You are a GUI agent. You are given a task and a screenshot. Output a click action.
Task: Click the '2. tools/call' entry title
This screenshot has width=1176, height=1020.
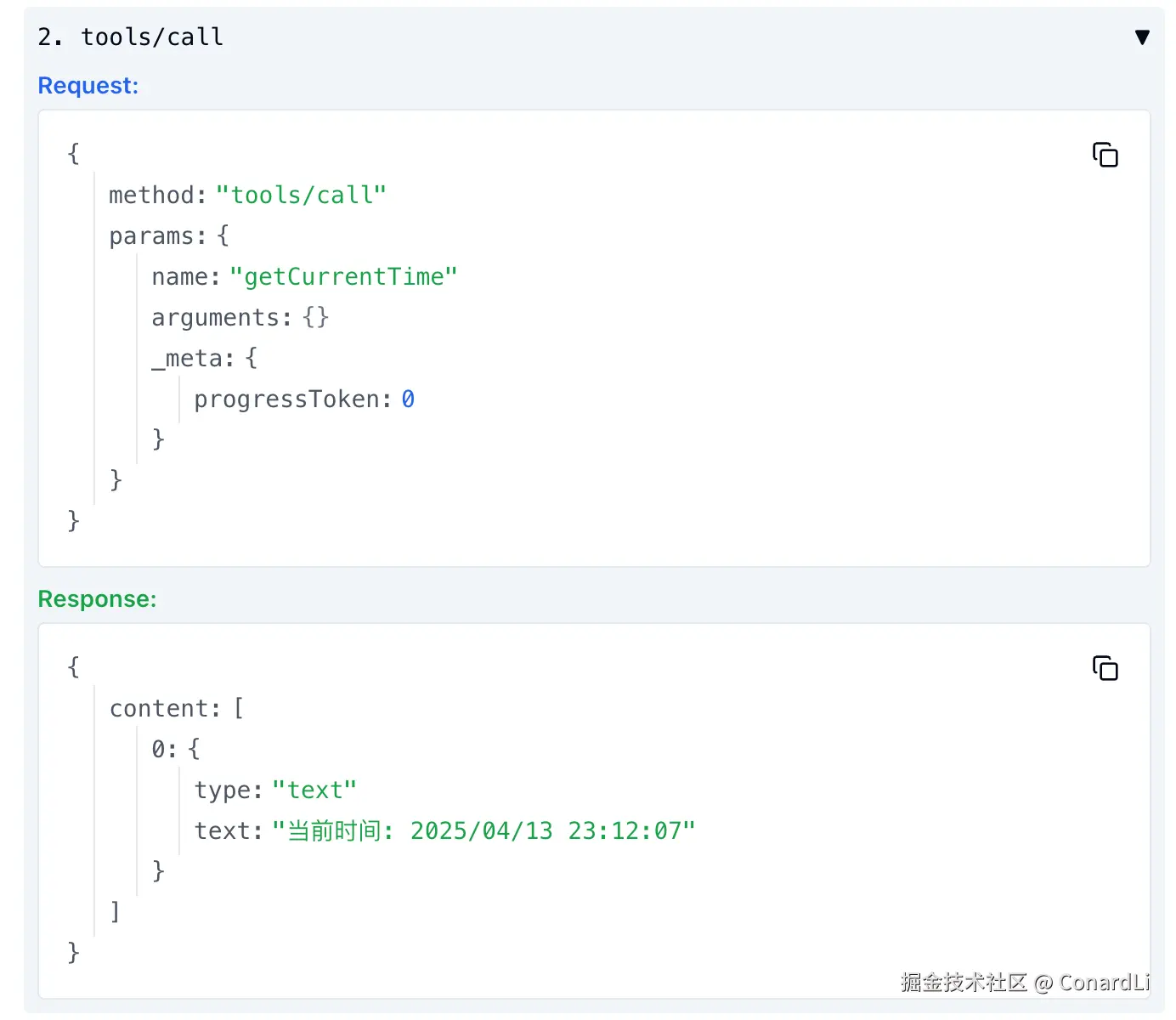point(131,37)
